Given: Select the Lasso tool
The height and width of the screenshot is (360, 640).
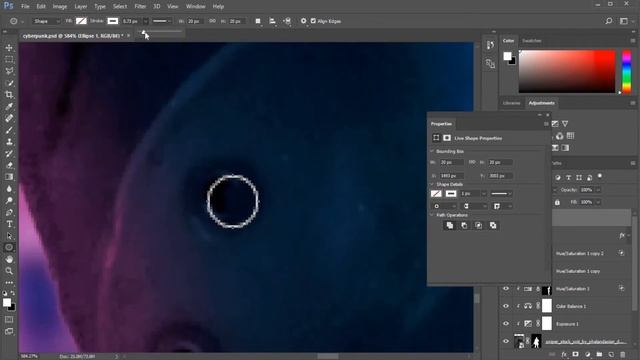Looking at the screenshot, I should pyautogui.click(x=9, y=71).
